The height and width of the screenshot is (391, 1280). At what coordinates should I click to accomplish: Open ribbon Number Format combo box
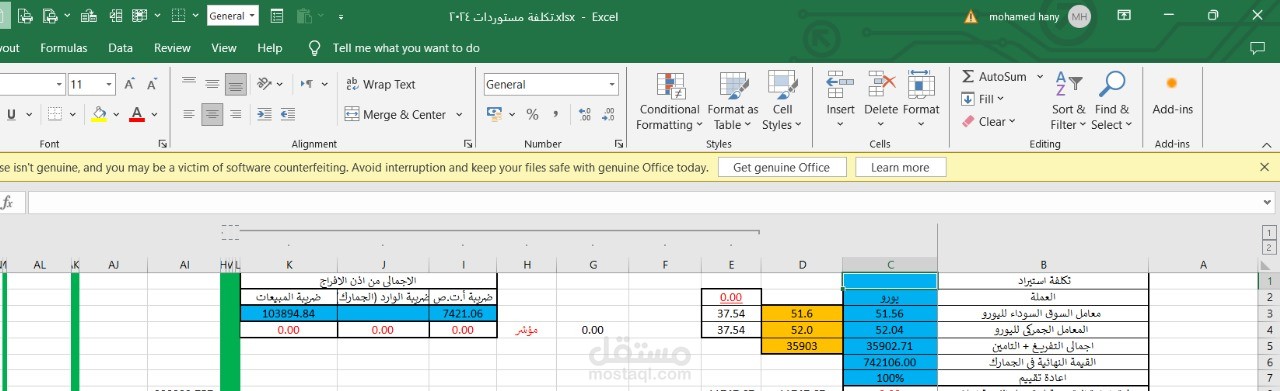pyautogui.click(x=551, y=85)
